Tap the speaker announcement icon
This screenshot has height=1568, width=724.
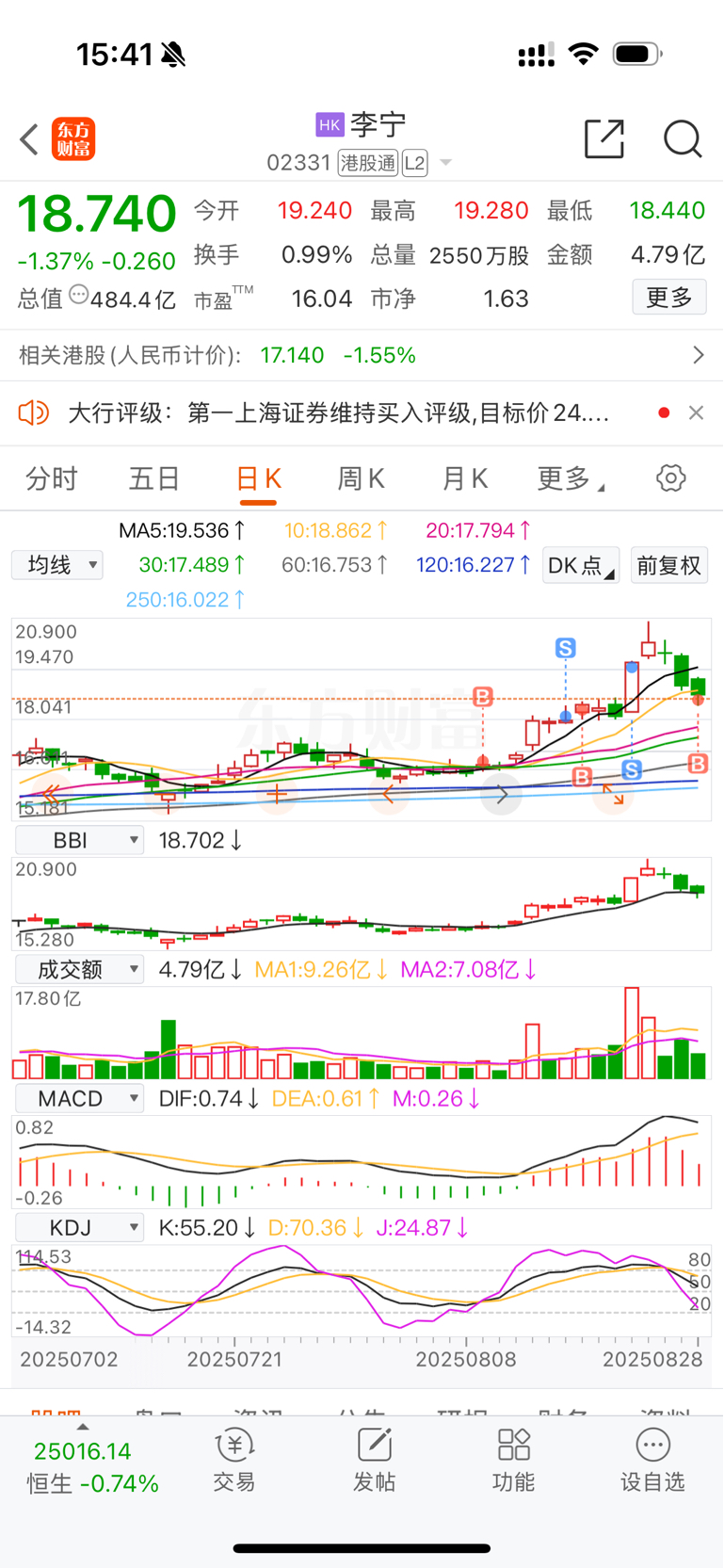[x=34, y=412]
